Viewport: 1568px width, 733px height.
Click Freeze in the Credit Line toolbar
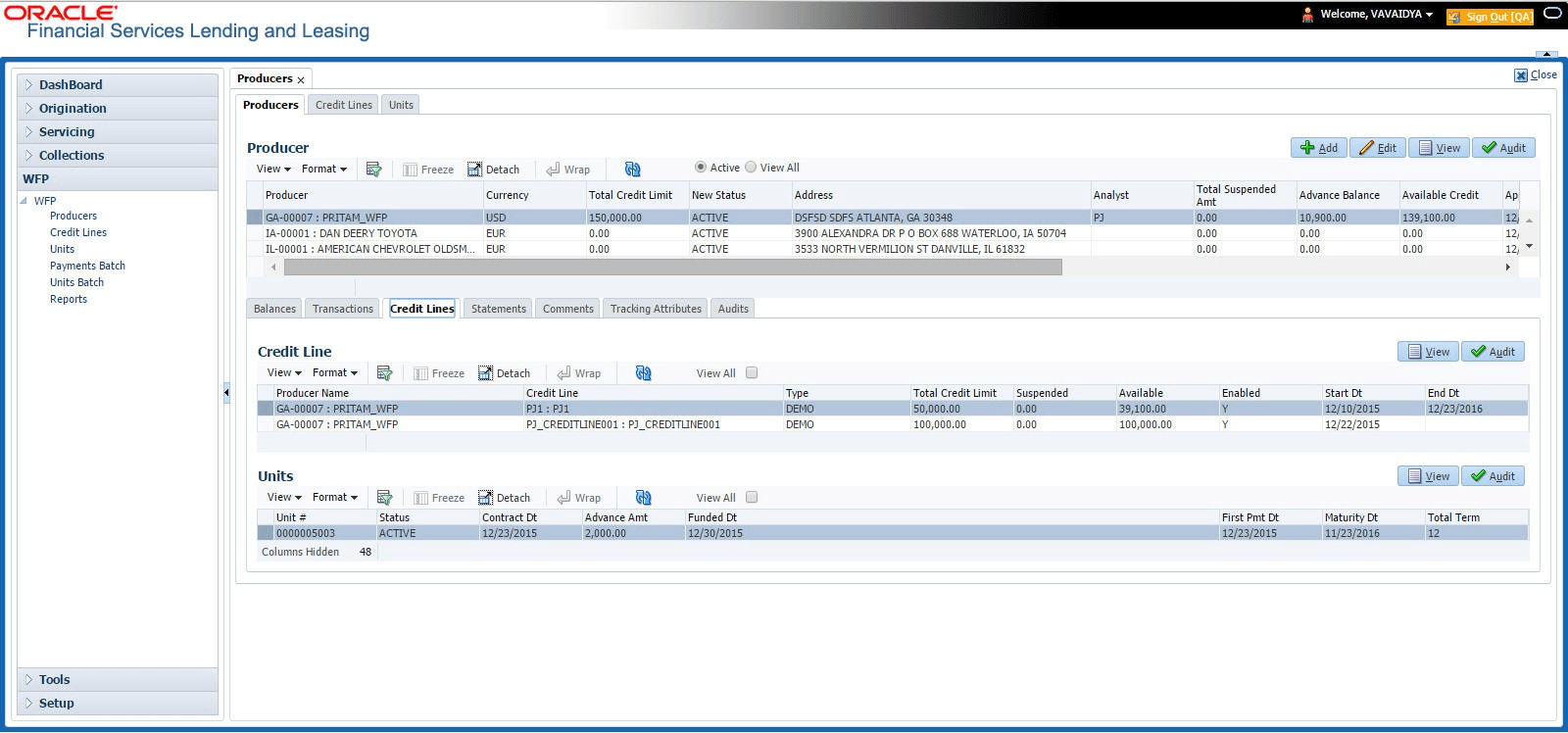point(439,373)
